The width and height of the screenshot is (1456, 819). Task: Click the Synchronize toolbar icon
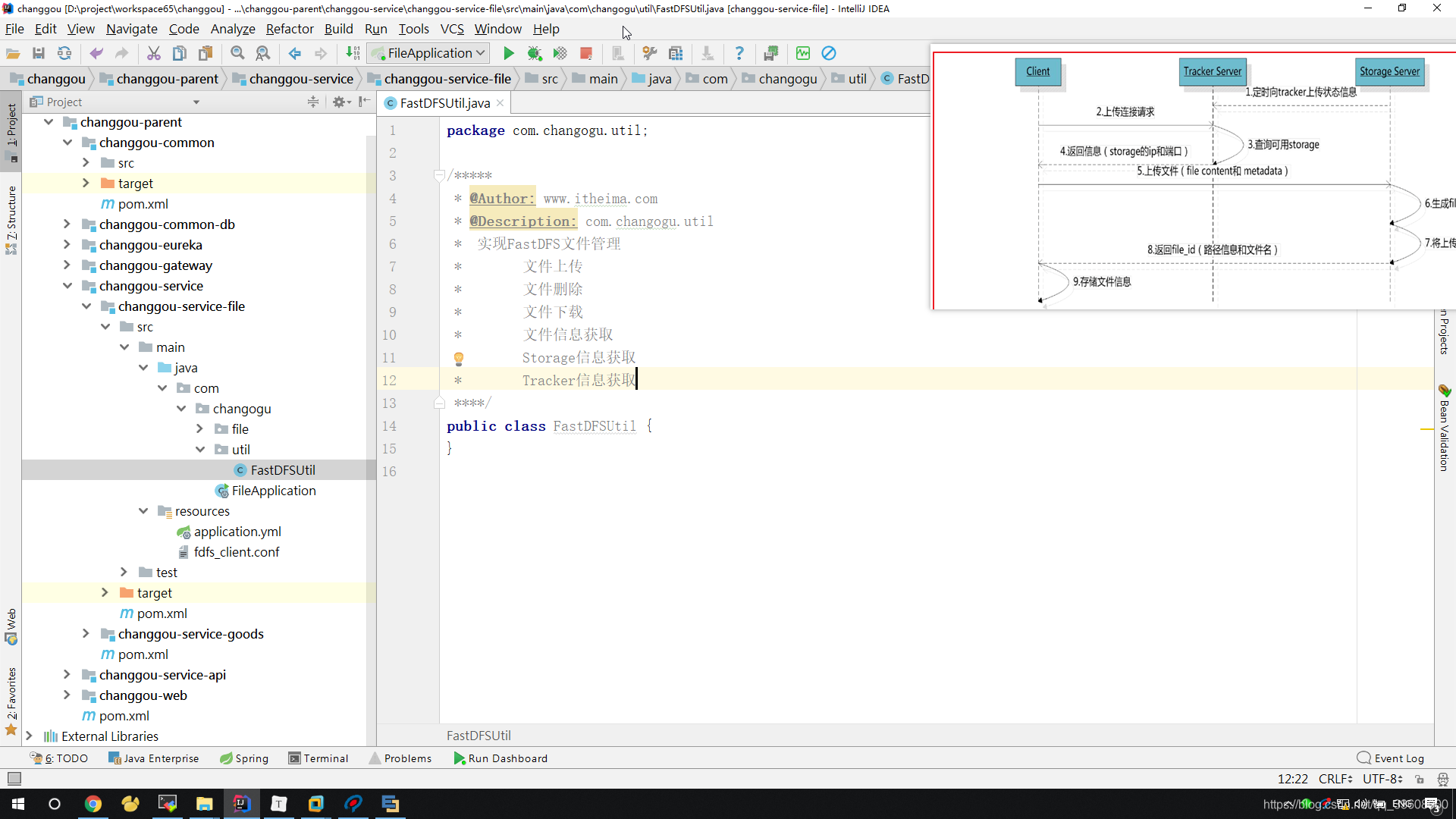(x=64, y=54)
